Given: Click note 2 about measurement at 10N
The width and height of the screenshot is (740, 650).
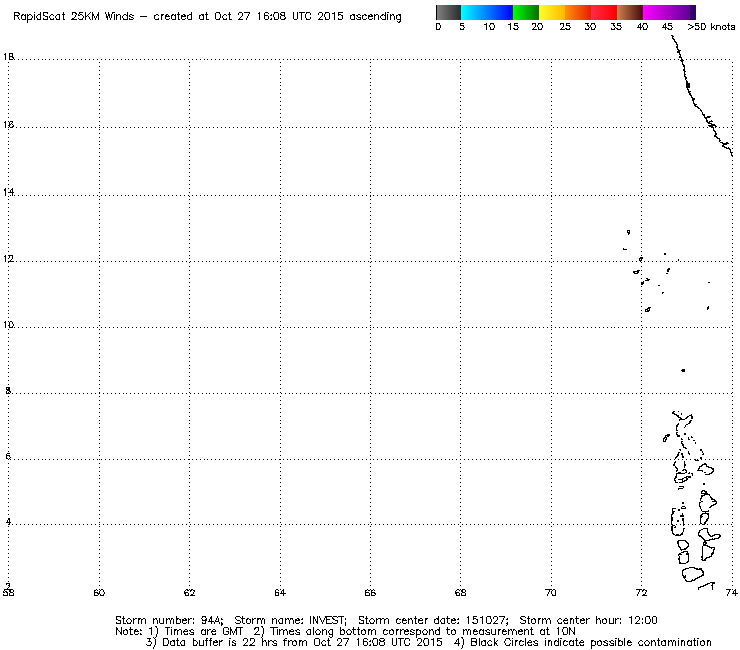Looking at the screenshot, I should coord(414,632).
